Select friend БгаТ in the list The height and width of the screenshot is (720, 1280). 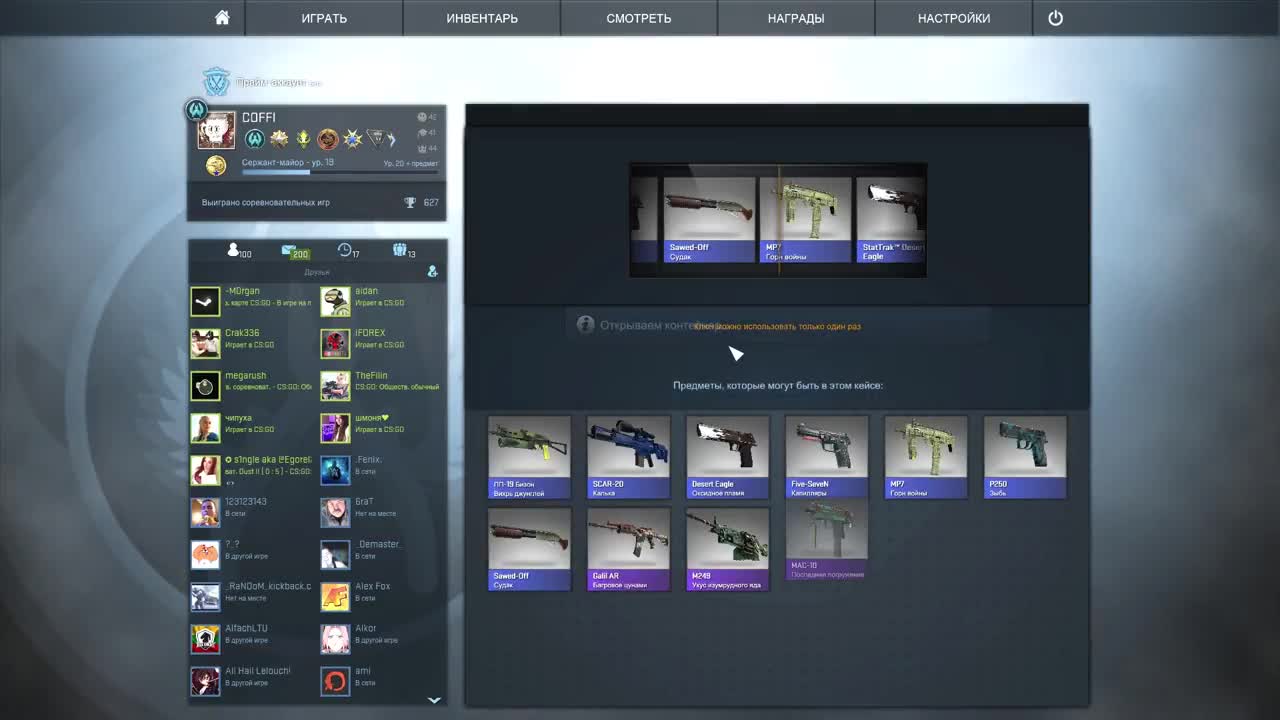382,512
